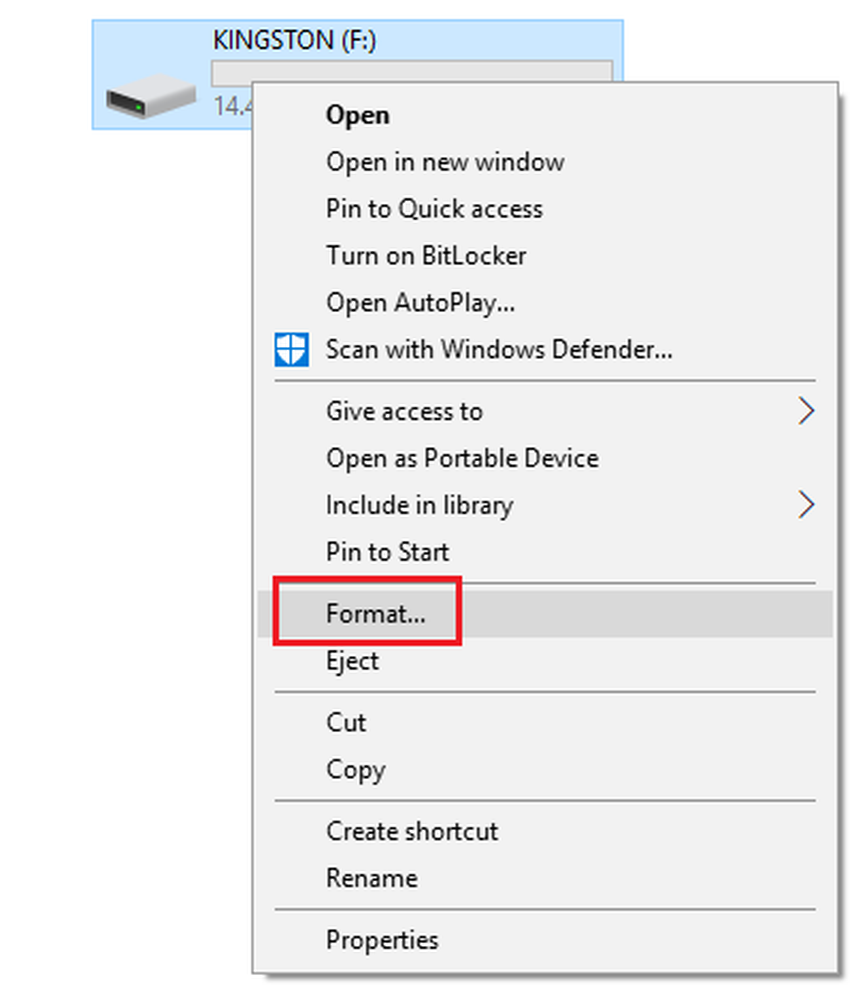Choose Eject from the menu
852x1000 pixels.
click(x=545, y=661)
